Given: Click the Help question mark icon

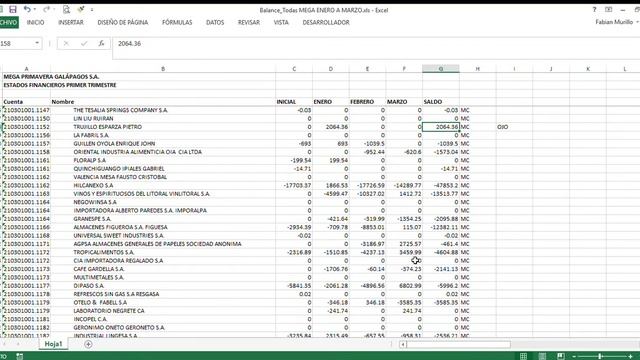Looking at the screenshot, I should 594,9.
